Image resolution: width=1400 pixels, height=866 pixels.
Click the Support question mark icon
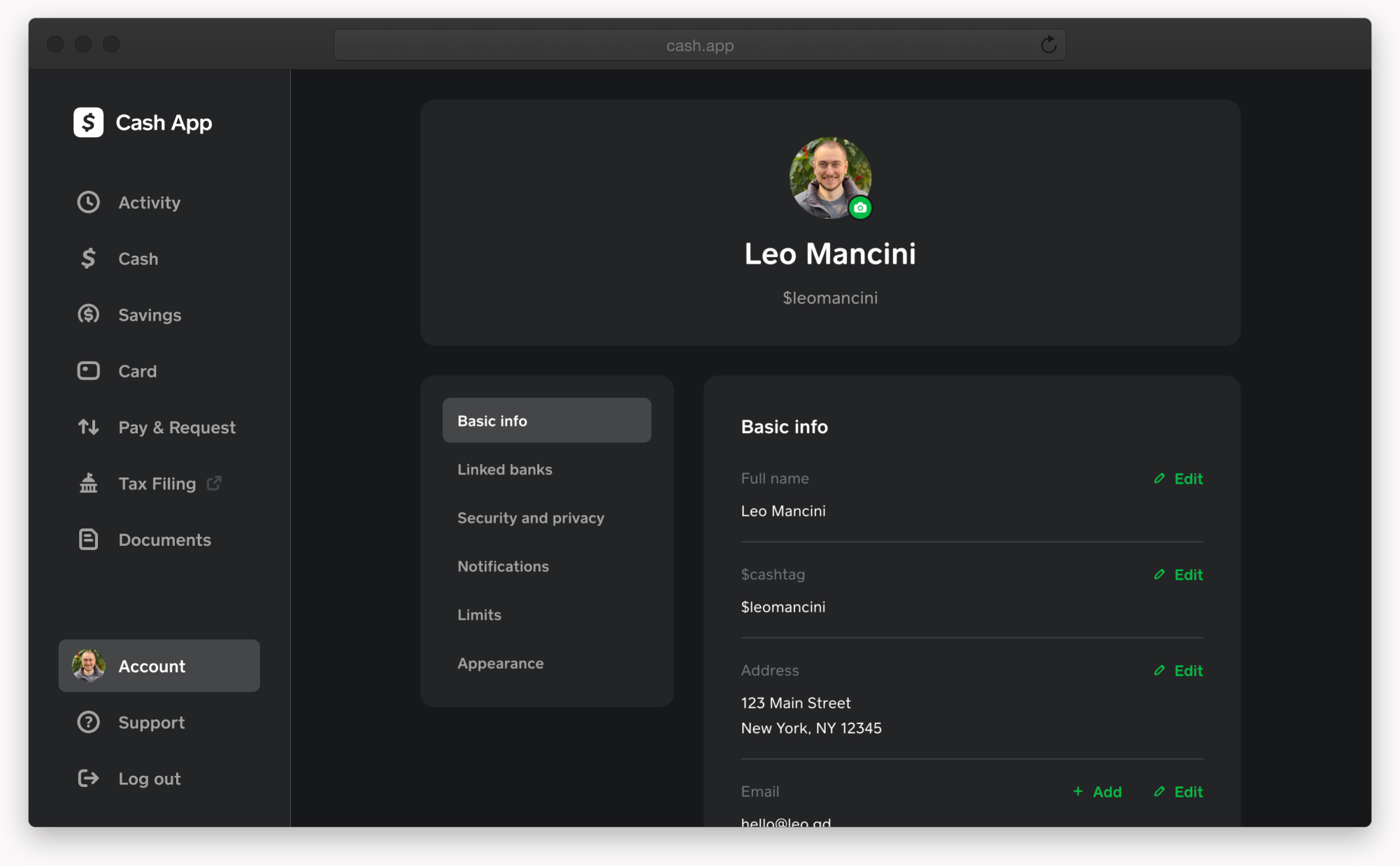coord(88,722)
